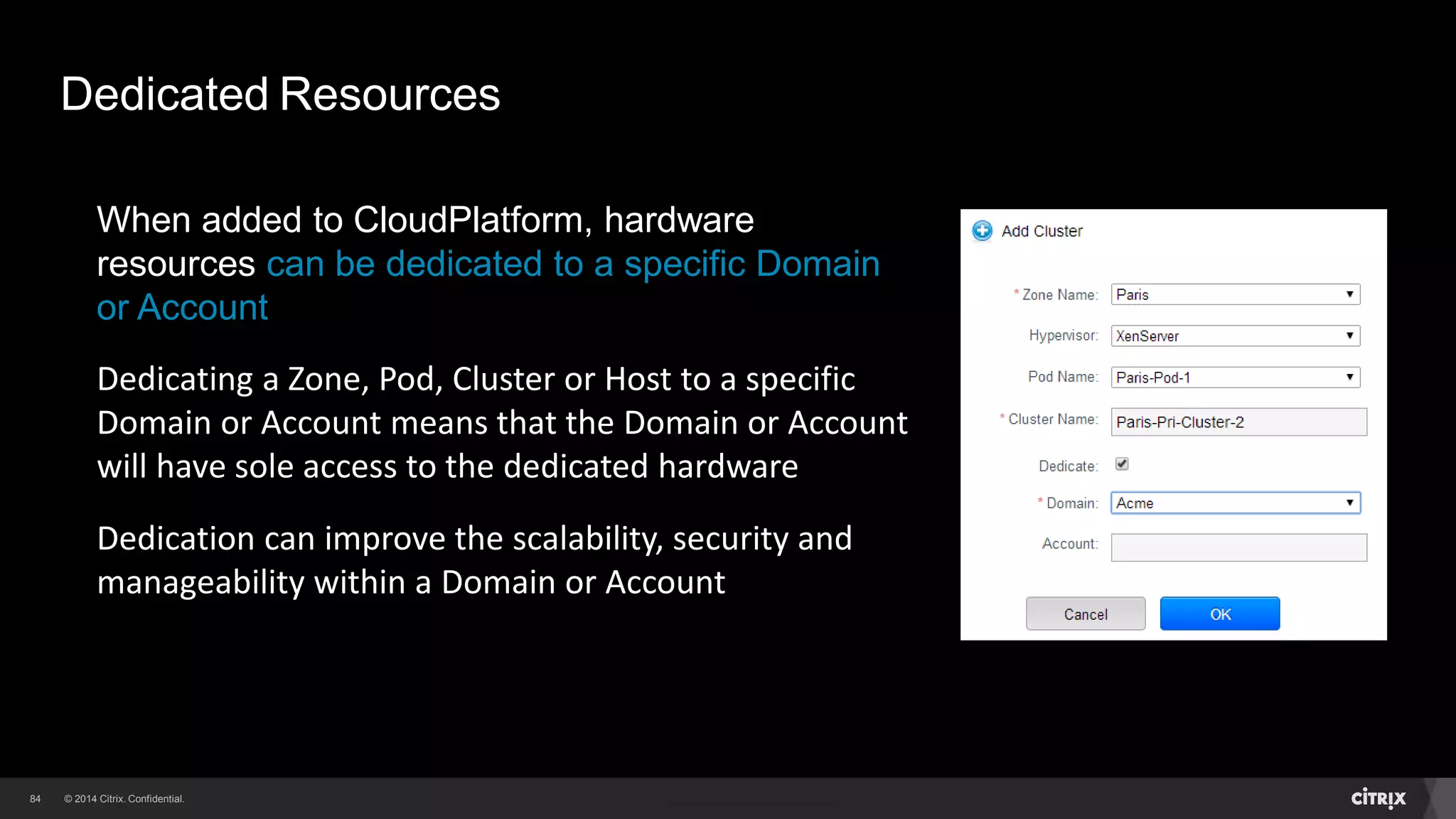This screenshot has width=1456, height=819.
Task: Open the Pod Name dropdown Paris-Pod-1
Action: 1236,377
